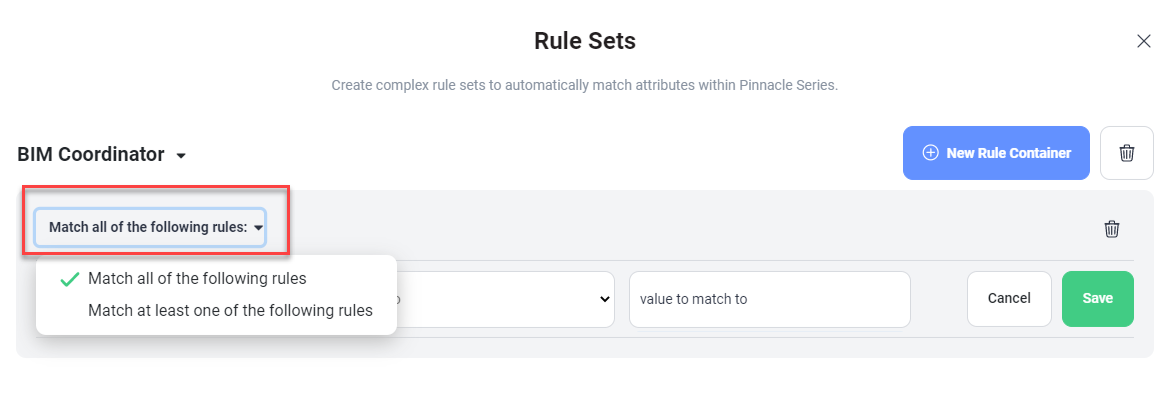
Task: Click the 'Create complex rule sets' description text
Action: pyautogui.click(x=585, y=85)
